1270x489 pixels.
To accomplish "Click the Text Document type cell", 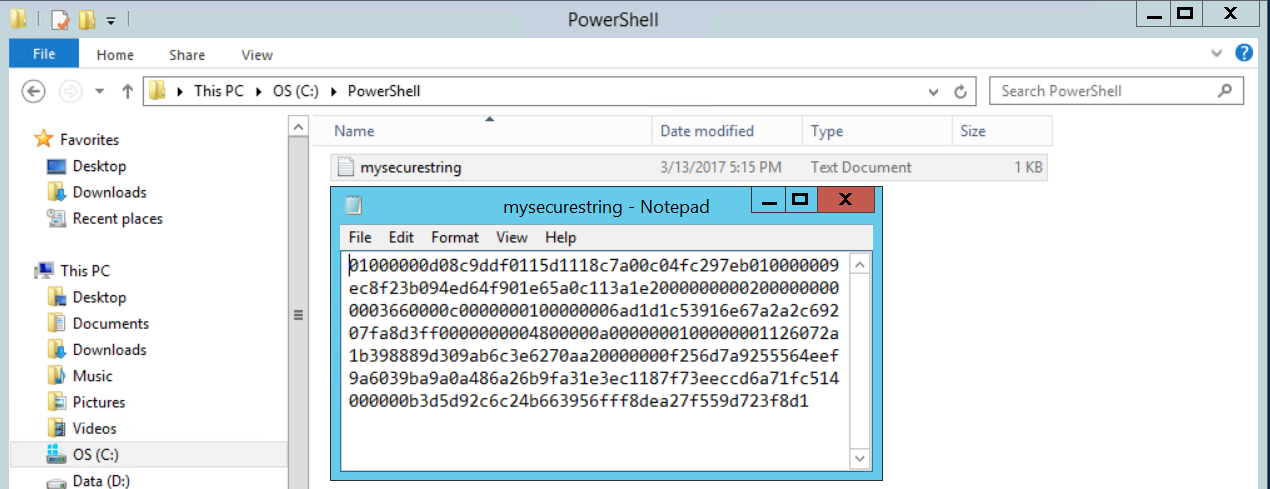I will coord(861,167).
